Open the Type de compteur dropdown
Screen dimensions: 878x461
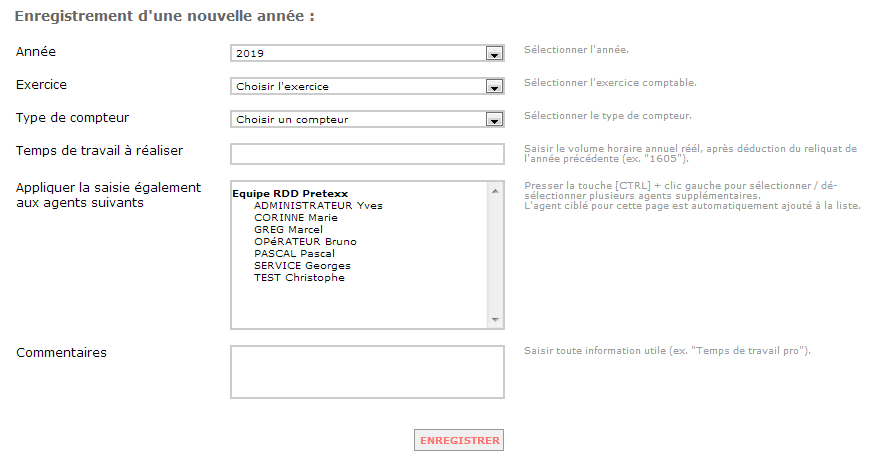pos(367,119)
